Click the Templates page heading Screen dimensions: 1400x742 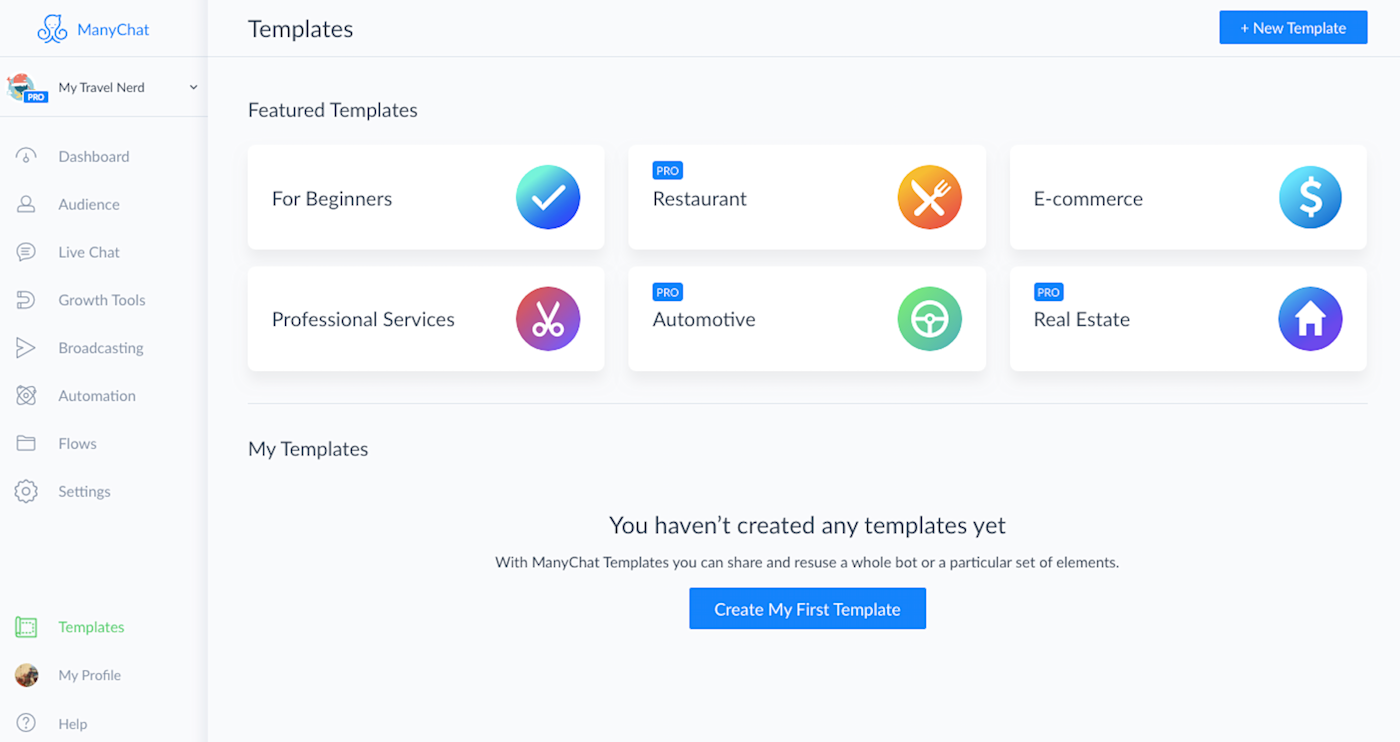pos(301,29)
